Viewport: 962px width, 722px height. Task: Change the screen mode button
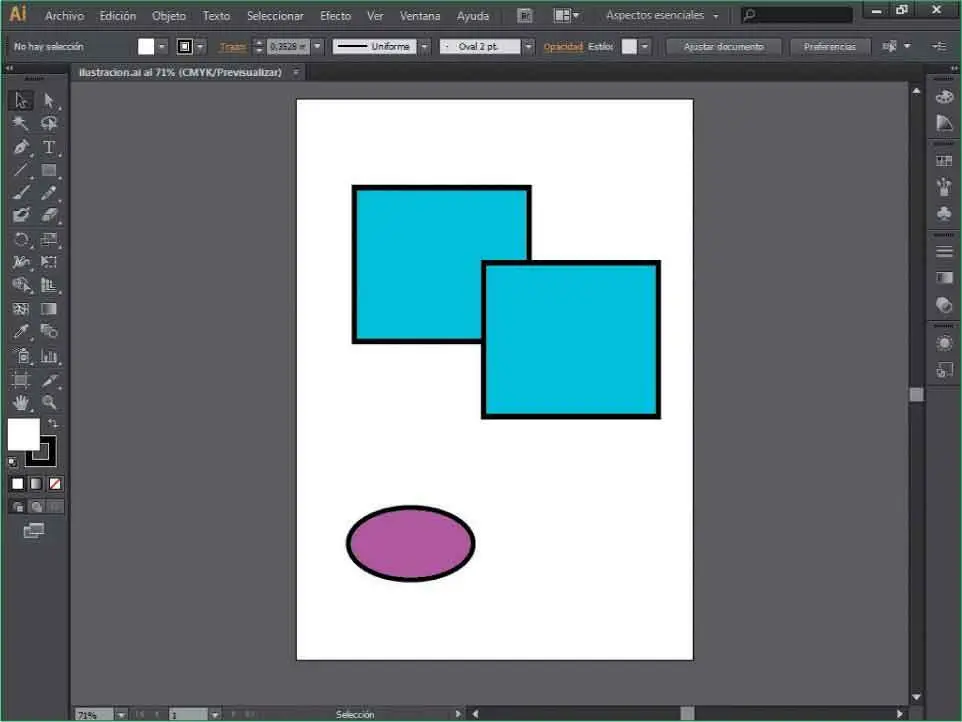tap(34, 531)
